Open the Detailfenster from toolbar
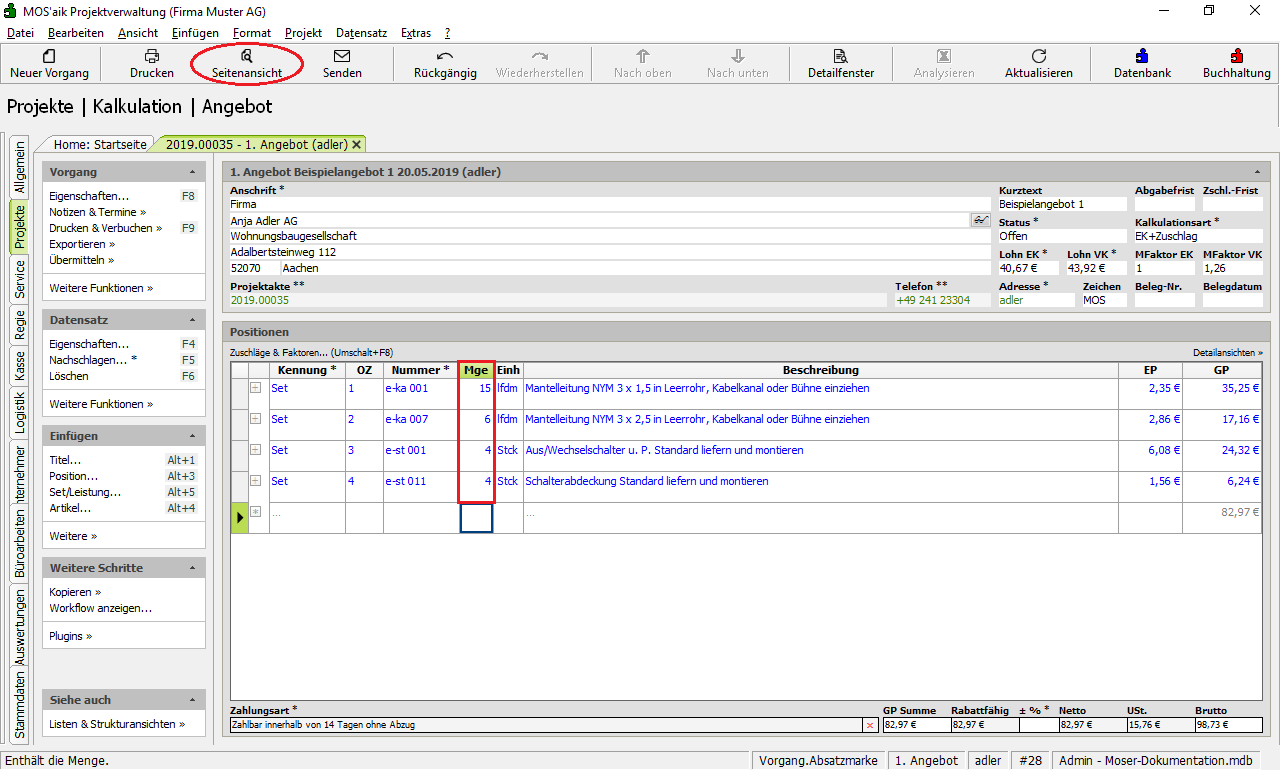This screenshot has width=1280, height=770. pos(840,57)
